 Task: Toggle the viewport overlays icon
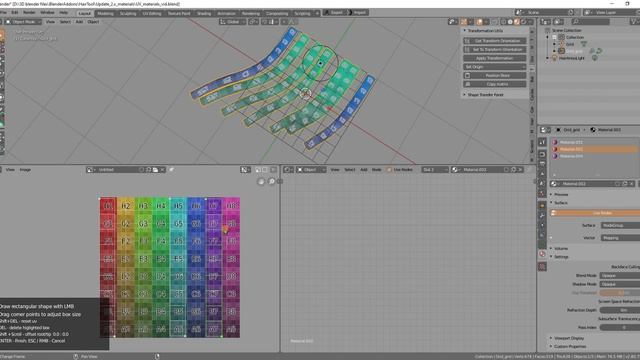[x=479, y=22]
